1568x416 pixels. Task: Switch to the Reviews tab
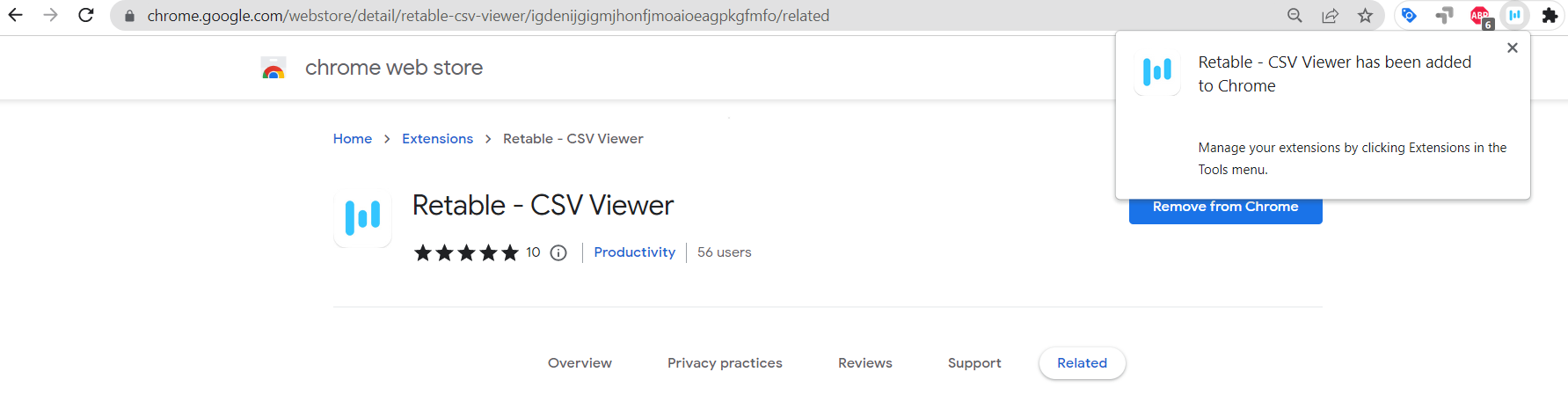click(x=865, y=363)
